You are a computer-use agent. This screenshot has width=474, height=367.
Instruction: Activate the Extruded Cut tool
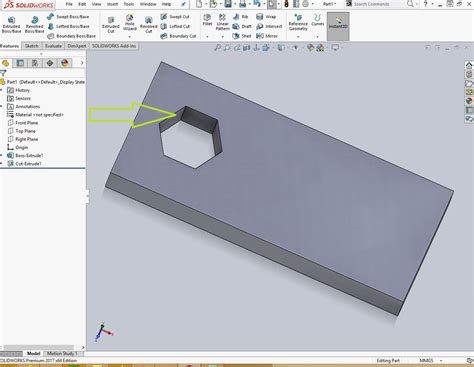(111, 25)
